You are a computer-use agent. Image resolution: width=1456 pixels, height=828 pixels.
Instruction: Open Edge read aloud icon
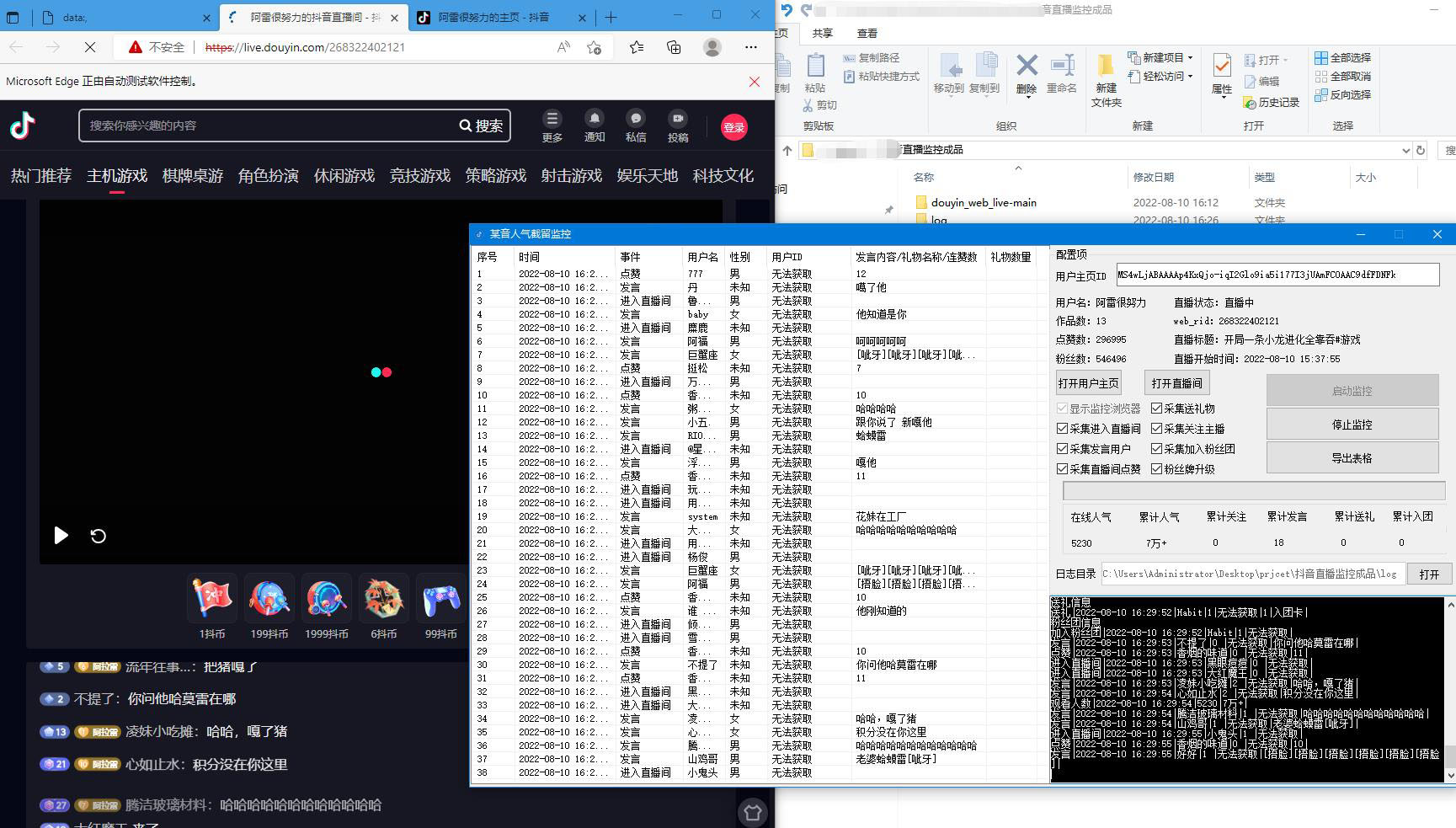click(563, 47)
